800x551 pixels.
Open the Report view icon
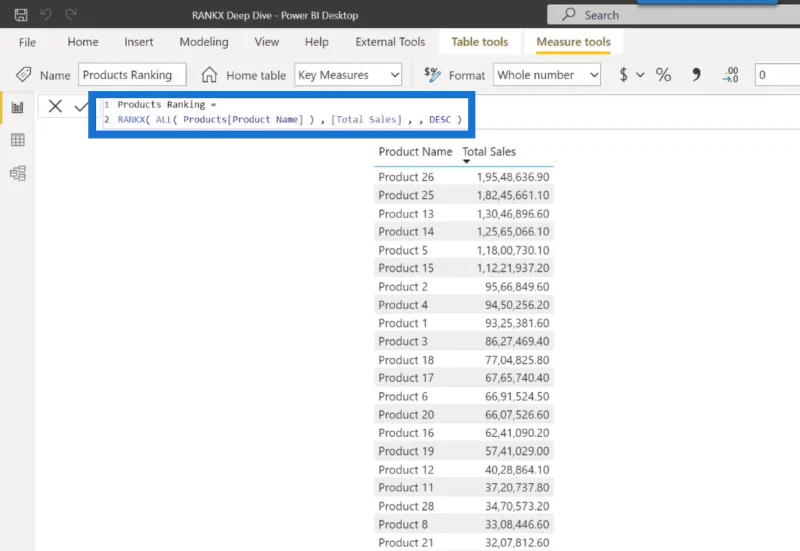17,107
